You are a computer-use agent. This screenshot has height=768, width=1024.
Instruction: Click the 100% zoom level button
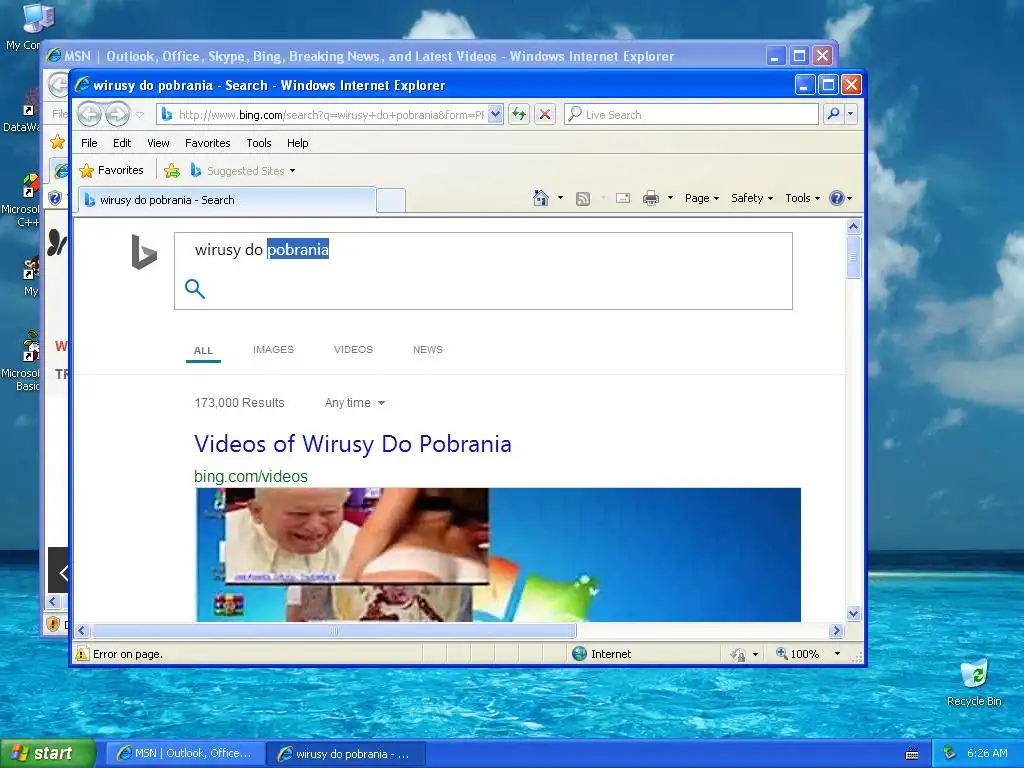pyautogui.click(x=797, y=654)
